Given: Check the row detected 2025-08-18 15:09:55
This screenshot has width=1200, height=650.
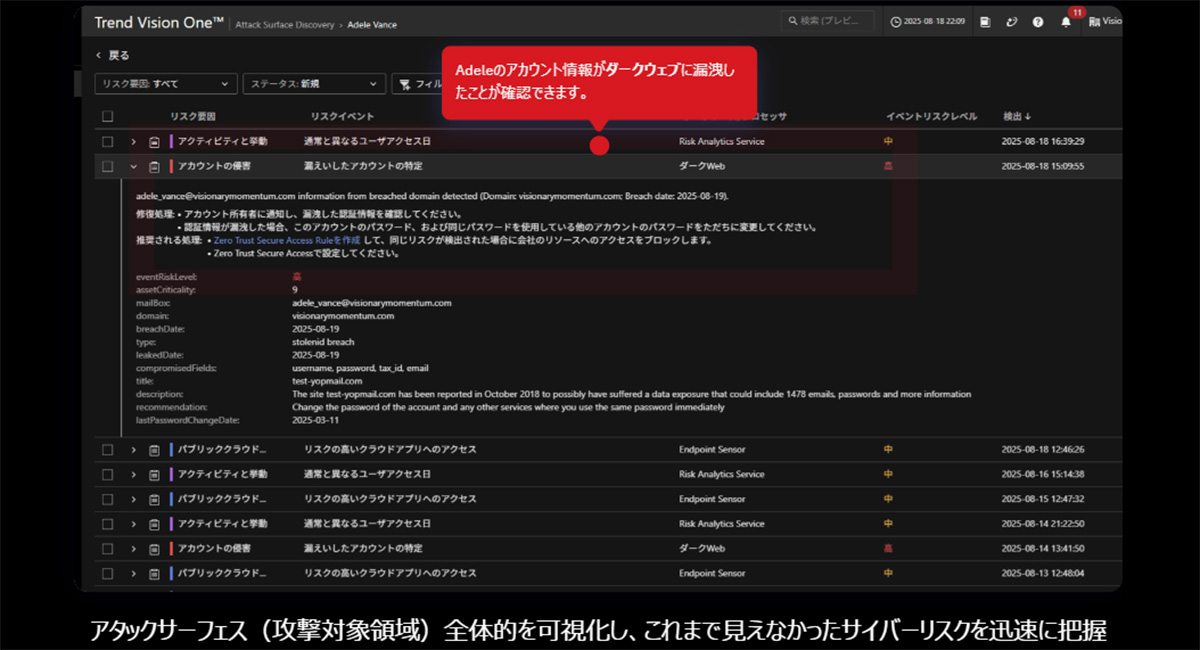Looking at the screenshot, I should (x=108, y=166).
